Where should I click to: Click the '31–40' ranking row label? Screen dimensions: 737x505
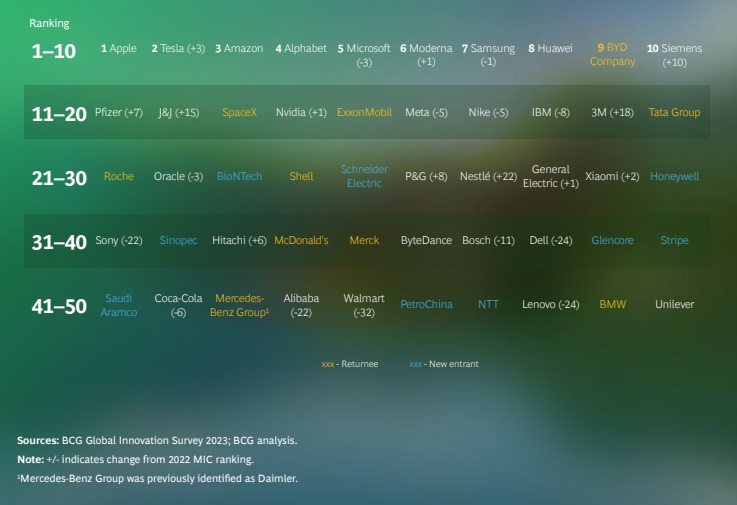[x=59, y=242]
